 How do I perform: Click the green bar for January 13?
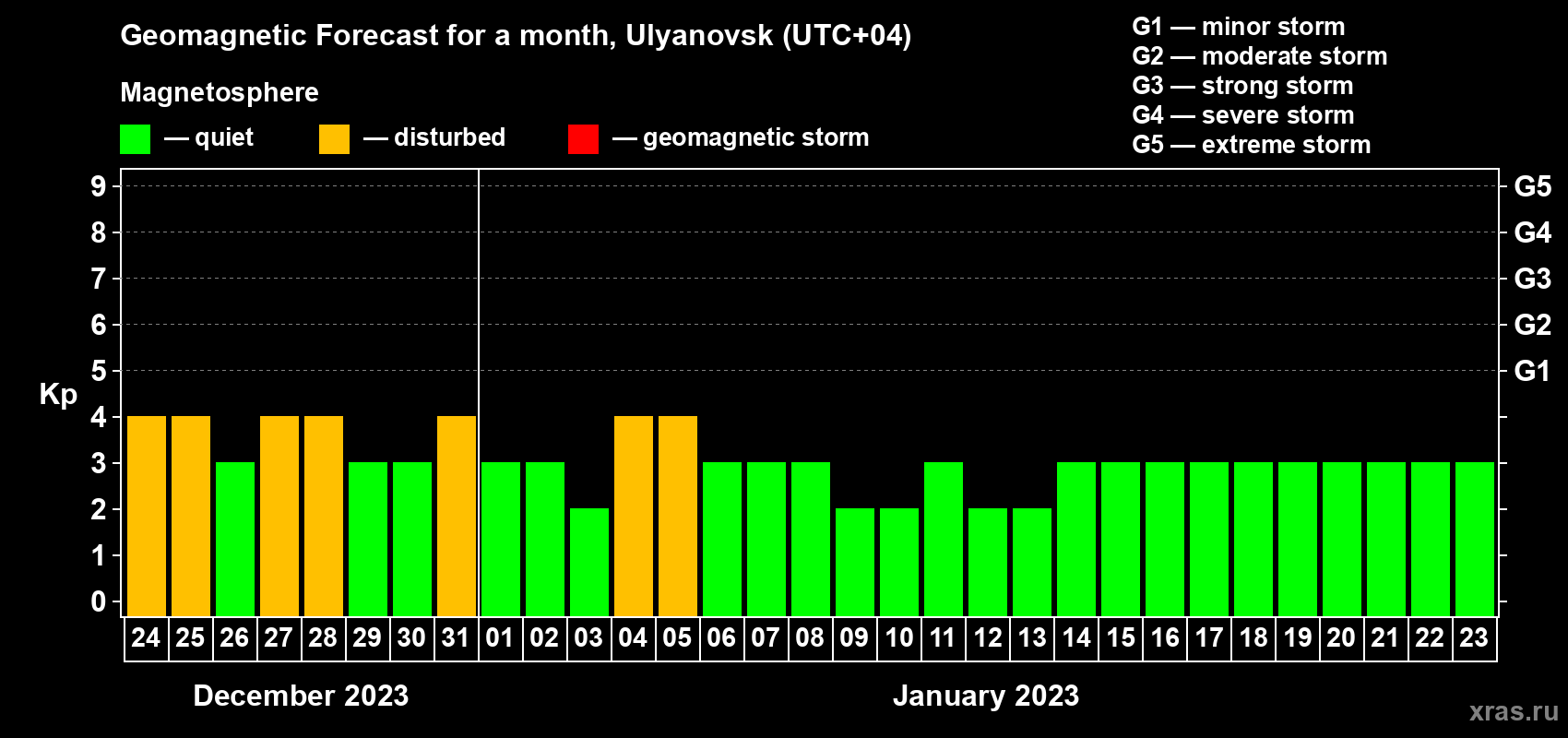pos(1032,563)
